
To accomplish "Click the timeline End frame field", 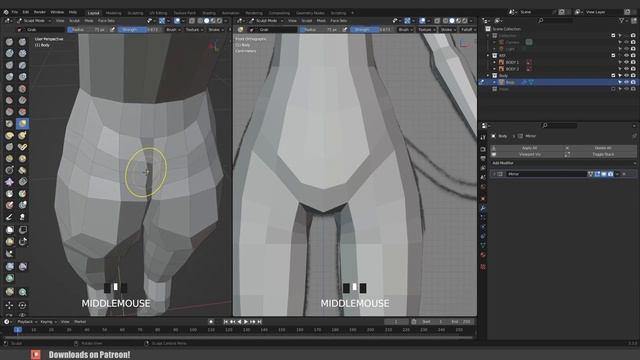I will (x=462, y=322).
